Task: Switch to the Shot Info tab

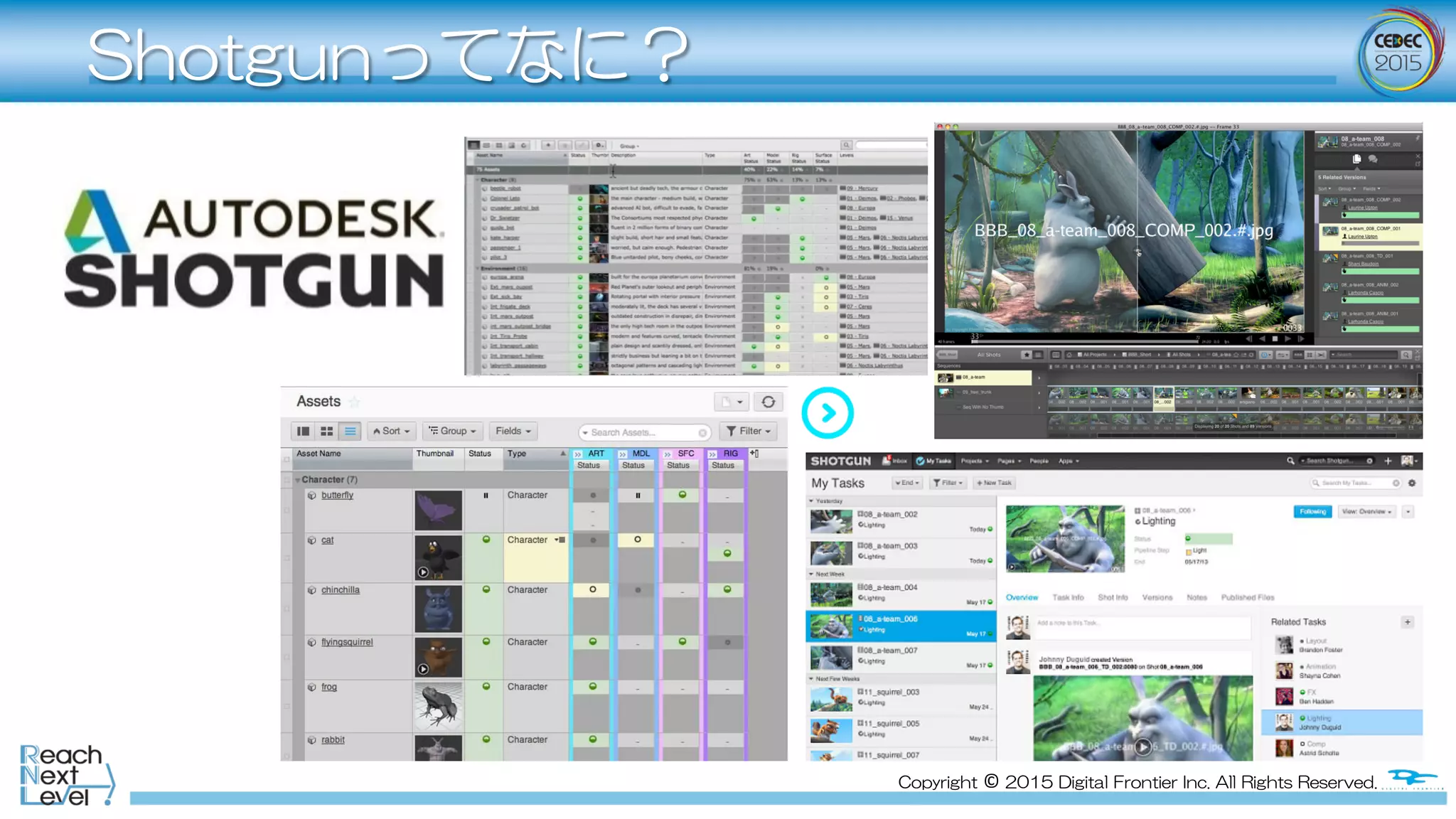Action: [x=1113, y=597]
